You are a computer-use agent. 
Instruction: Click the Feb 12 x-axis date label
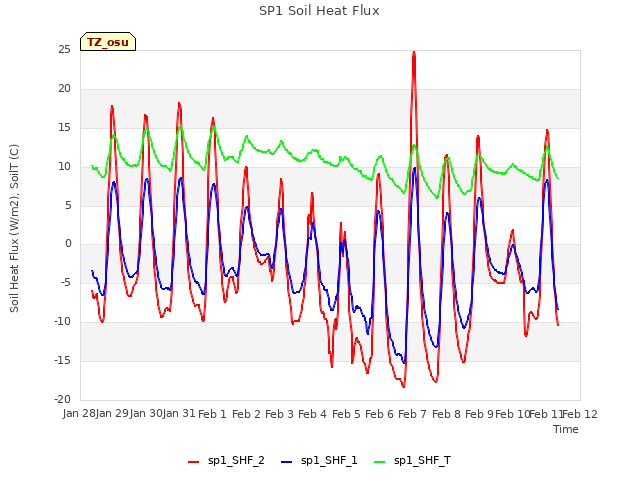[x=580, y=414]
